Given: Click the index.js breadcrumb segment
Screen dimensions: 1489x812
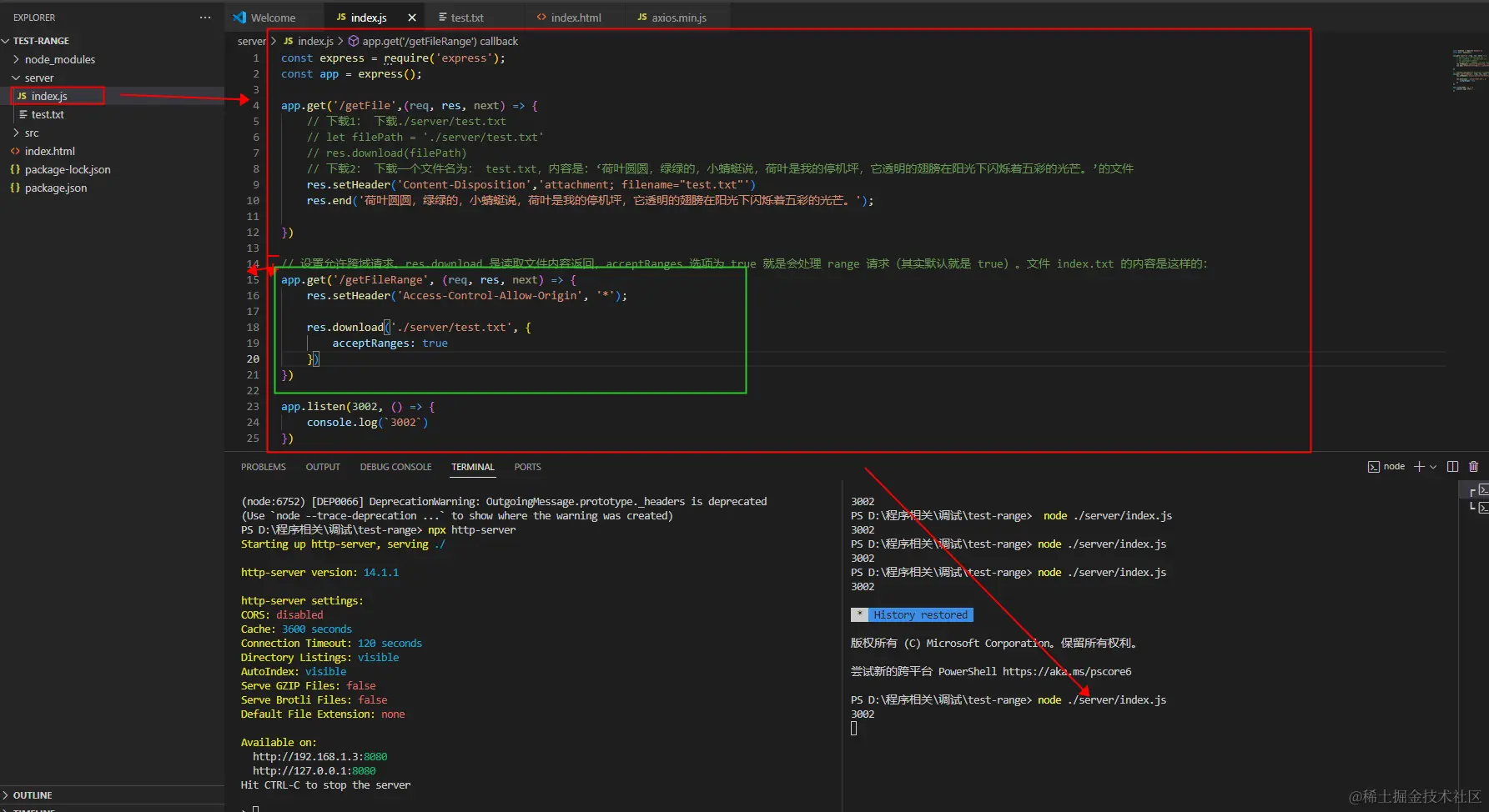Looking at the screenshot, I should tap(315, 41).
